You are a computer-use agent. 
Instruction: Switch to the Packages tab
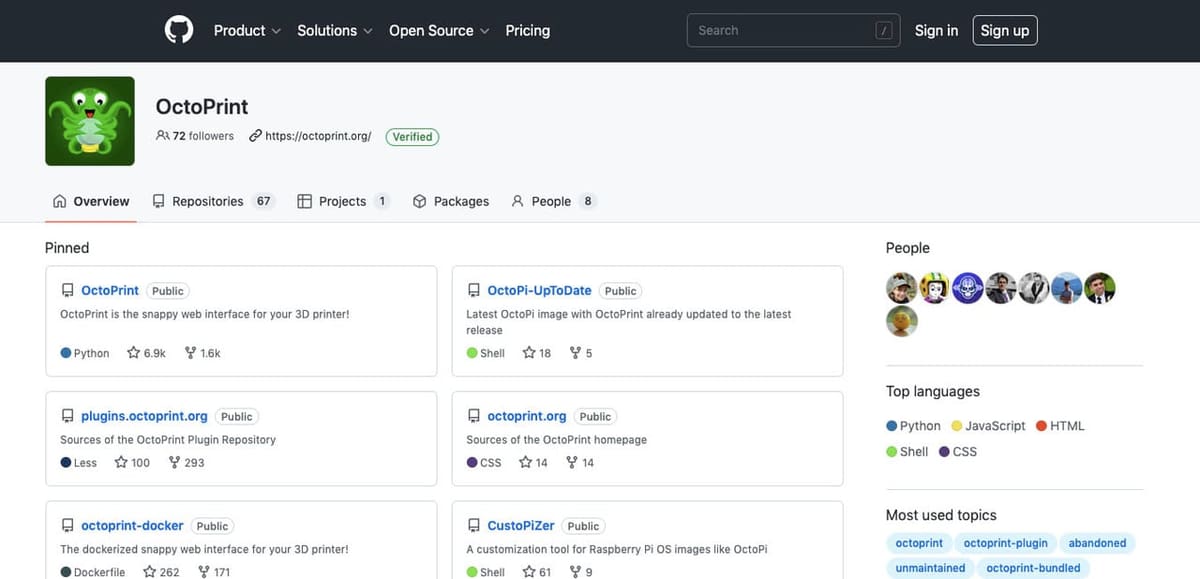(x=451, y=201)
